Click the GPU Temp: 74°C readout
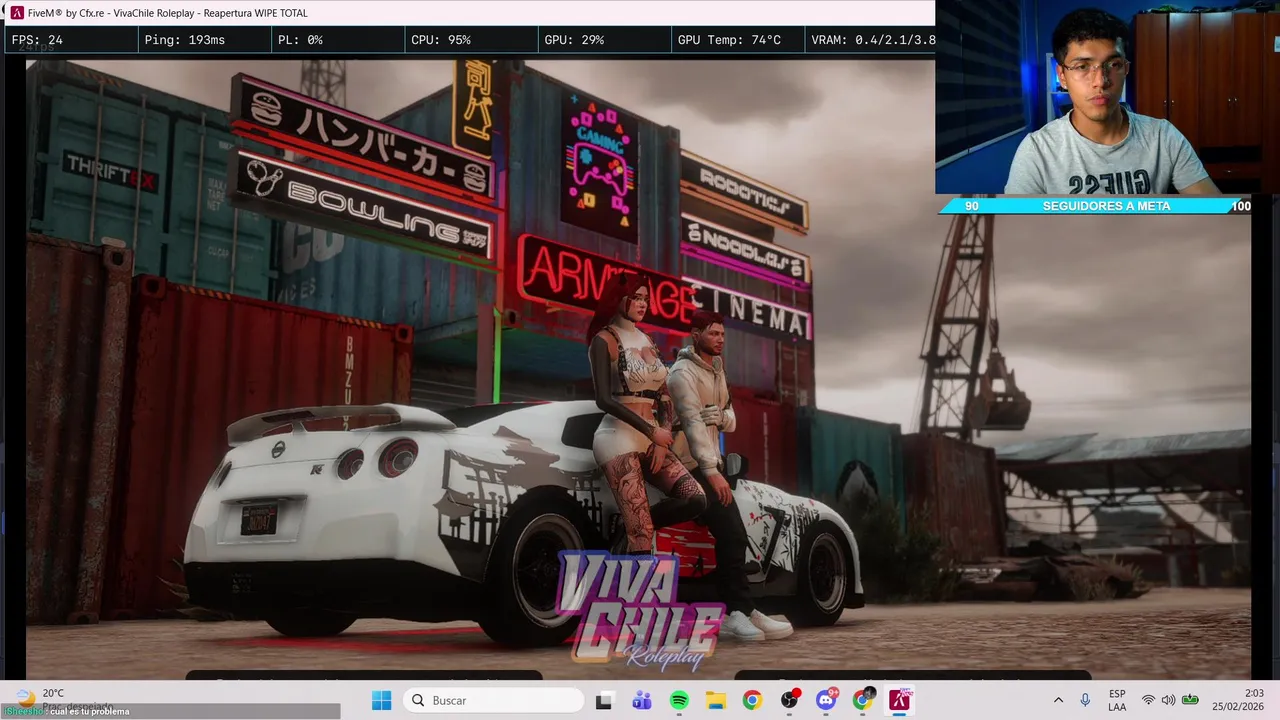 (x=729, y=40)
